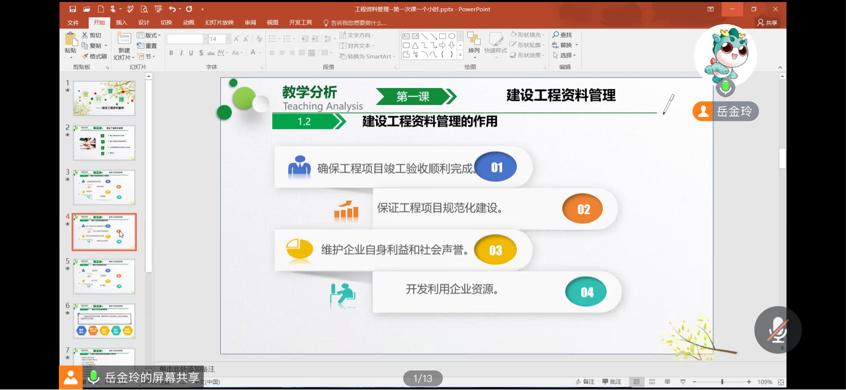Switch to the Slide Show (幻灯片放映) tab
The height and width of the screenshot is (390, 846).
point(219,23)
